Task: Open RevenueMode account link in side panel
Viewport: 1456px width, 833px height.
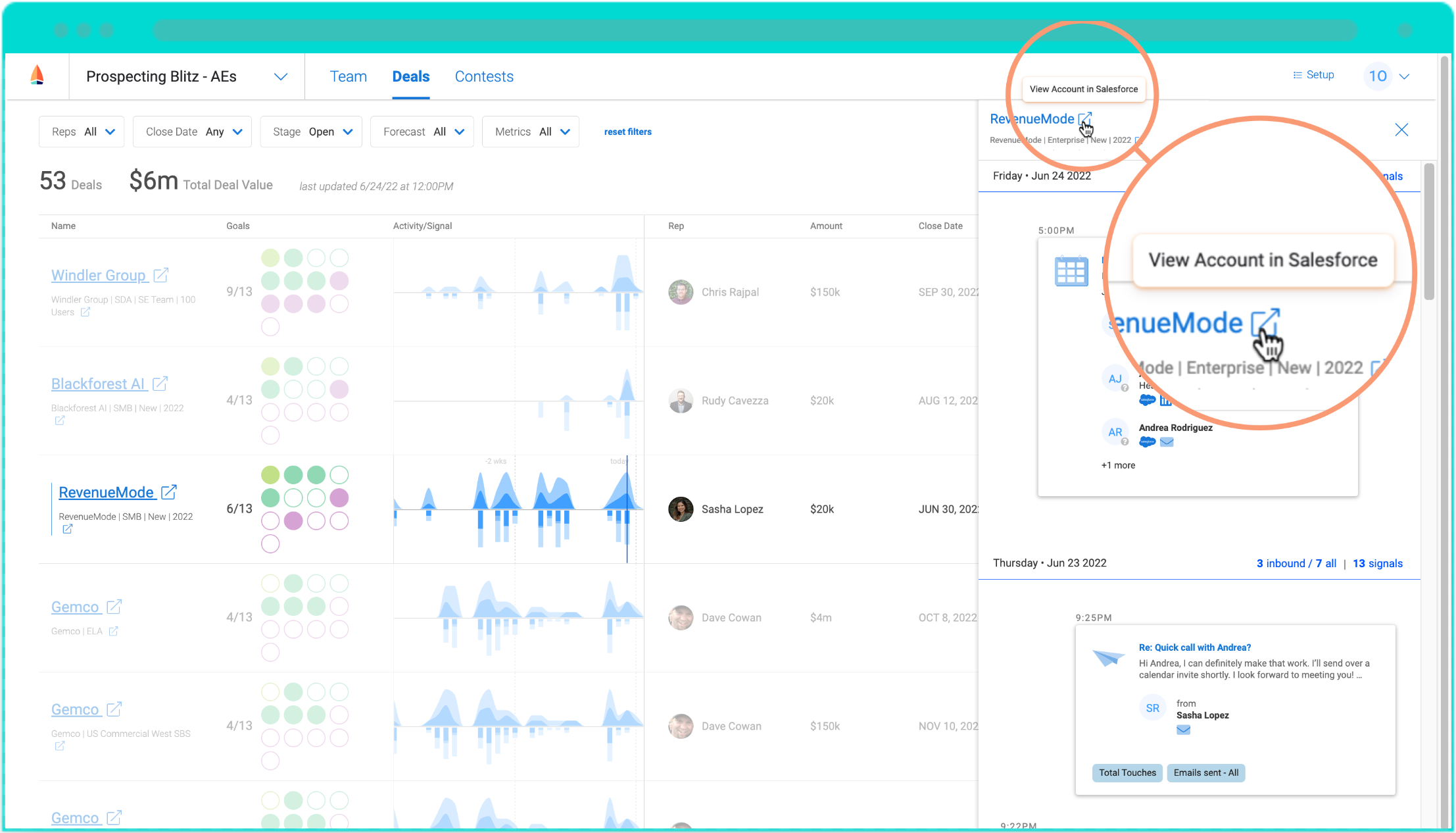Action: (1032, 119)
